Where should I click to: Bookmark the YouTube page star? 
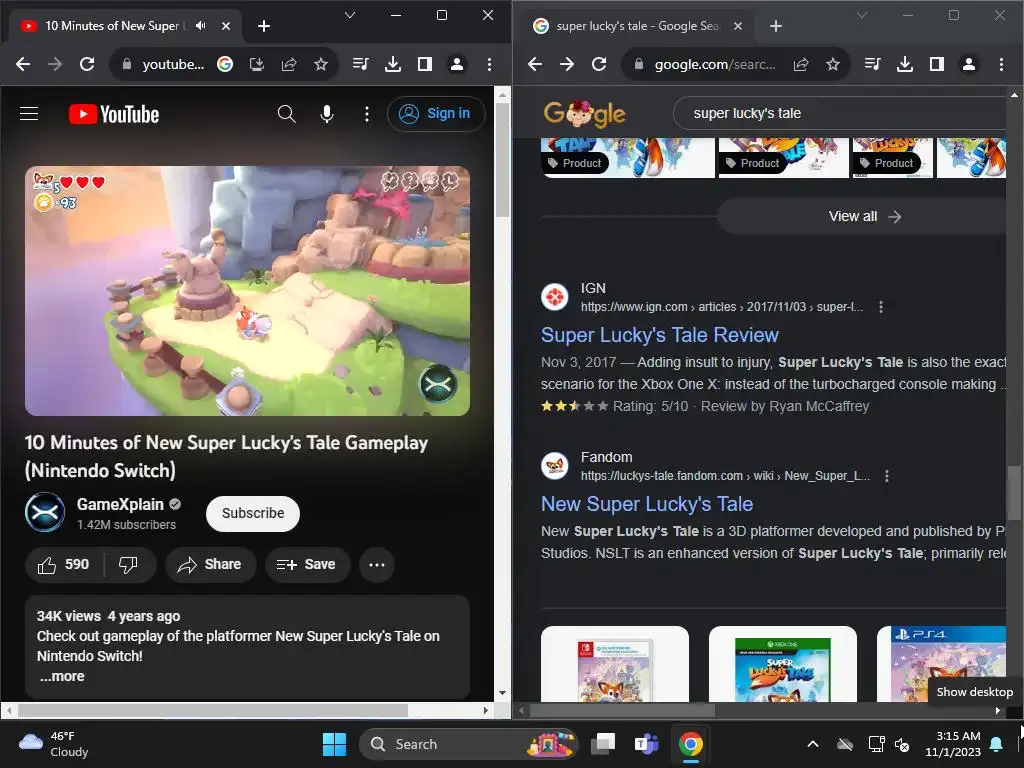pyautogui.click(x=321, y=64)
